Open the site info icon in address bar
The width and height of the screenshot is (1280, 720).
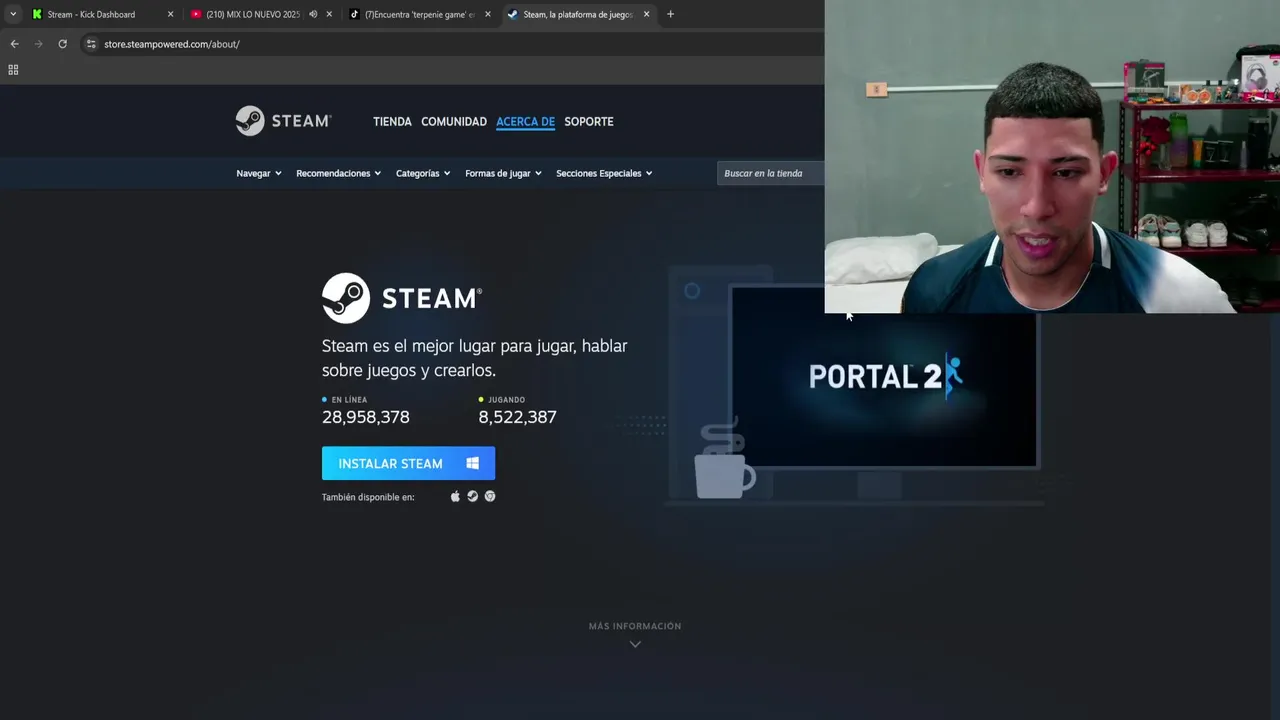(91, 44)
